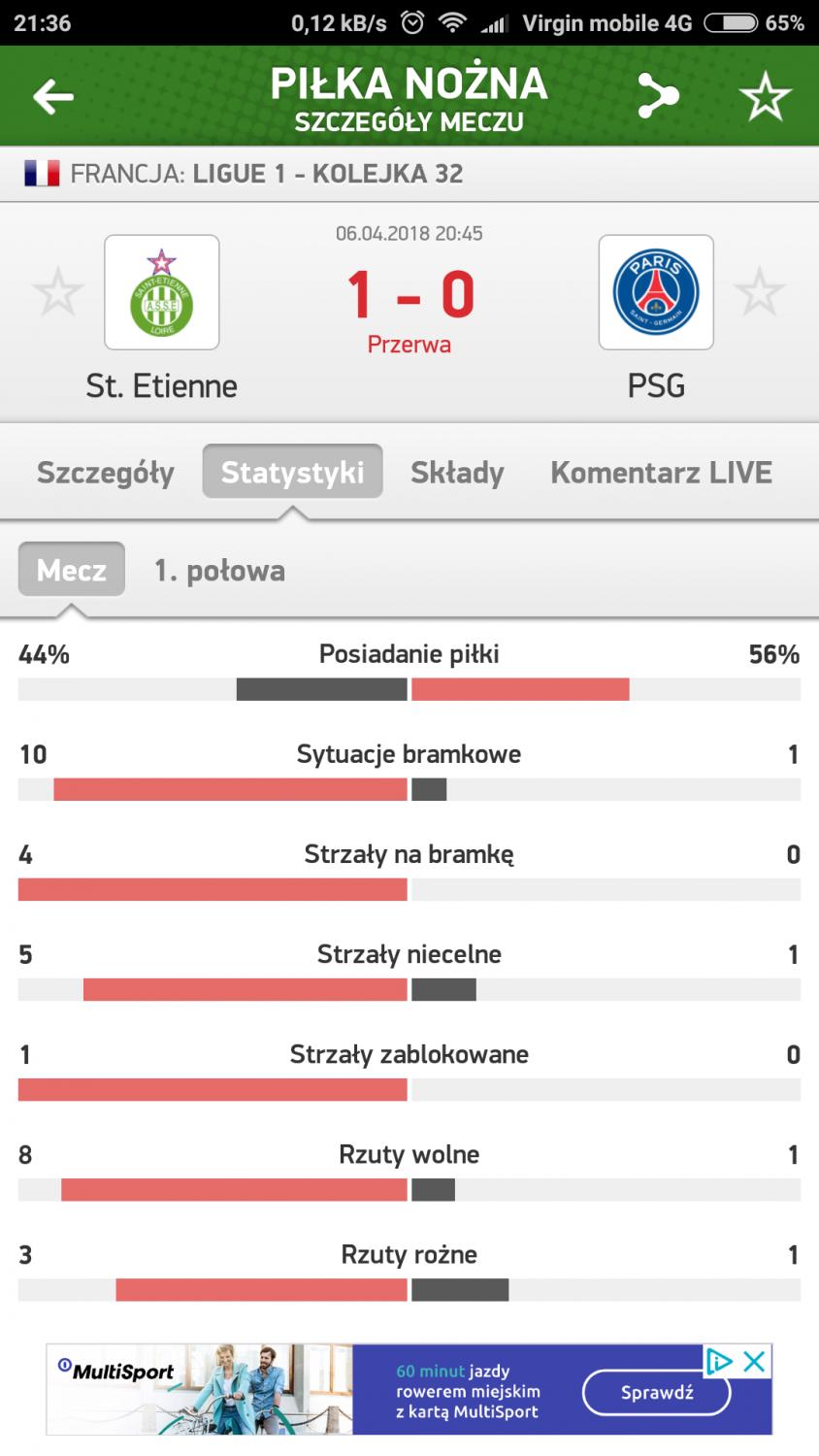
Task: Select the 1. połowa statistics filter
Action: 219,570
